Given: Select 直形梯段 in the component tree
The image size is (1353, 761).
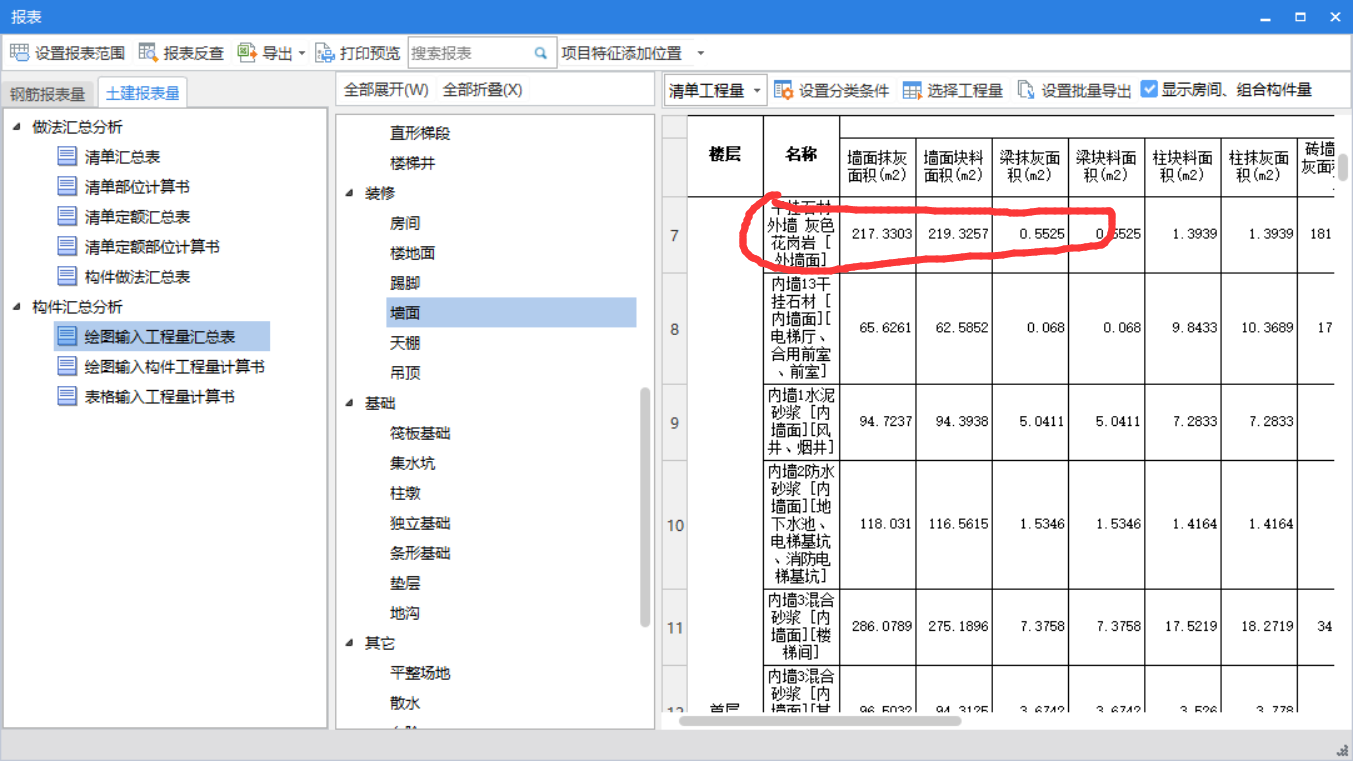Looking at the screenshot, I should click(x=420, y=133).
